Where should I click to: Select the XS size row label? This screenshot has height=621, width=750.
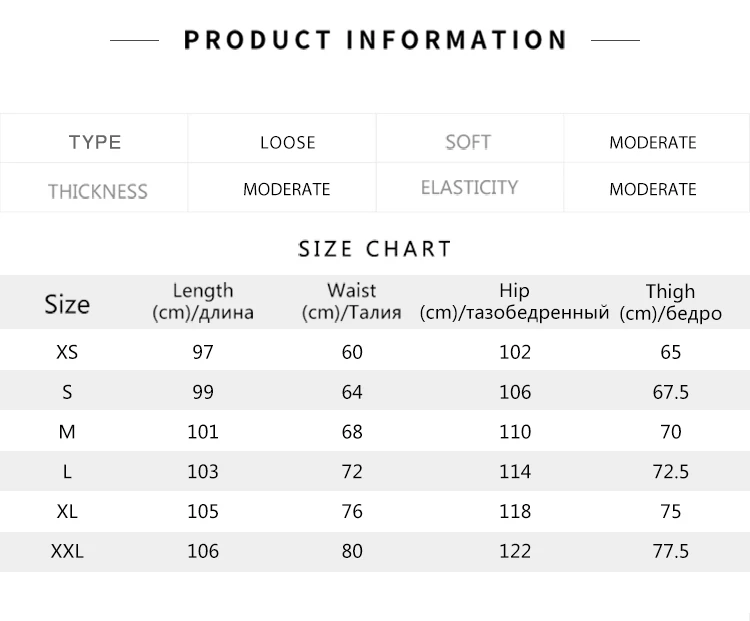pyautogui.click(x=67, y=352)
